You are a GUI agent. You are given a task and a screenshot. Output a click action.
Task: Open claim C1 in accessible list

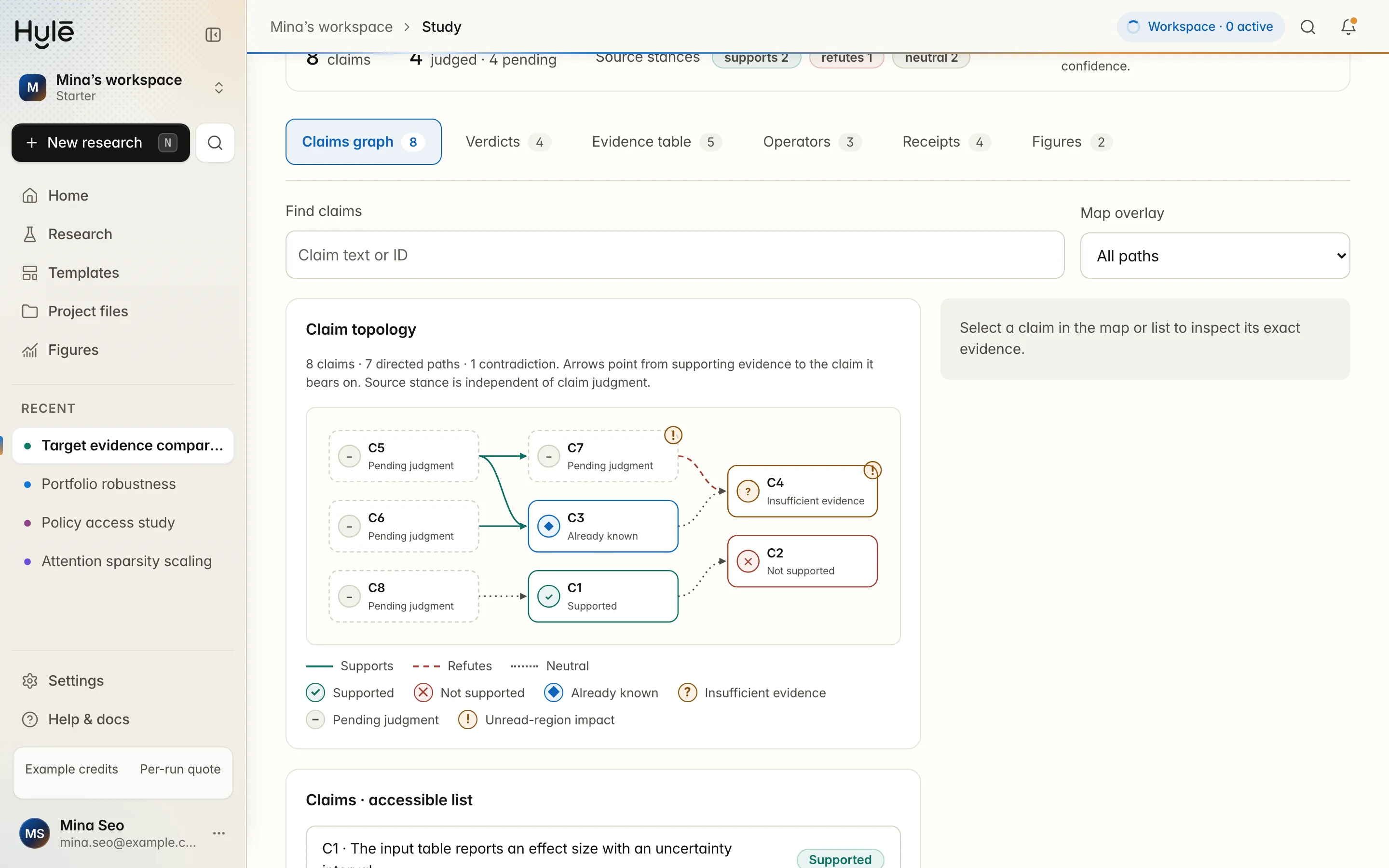click(x=603, y=848)
